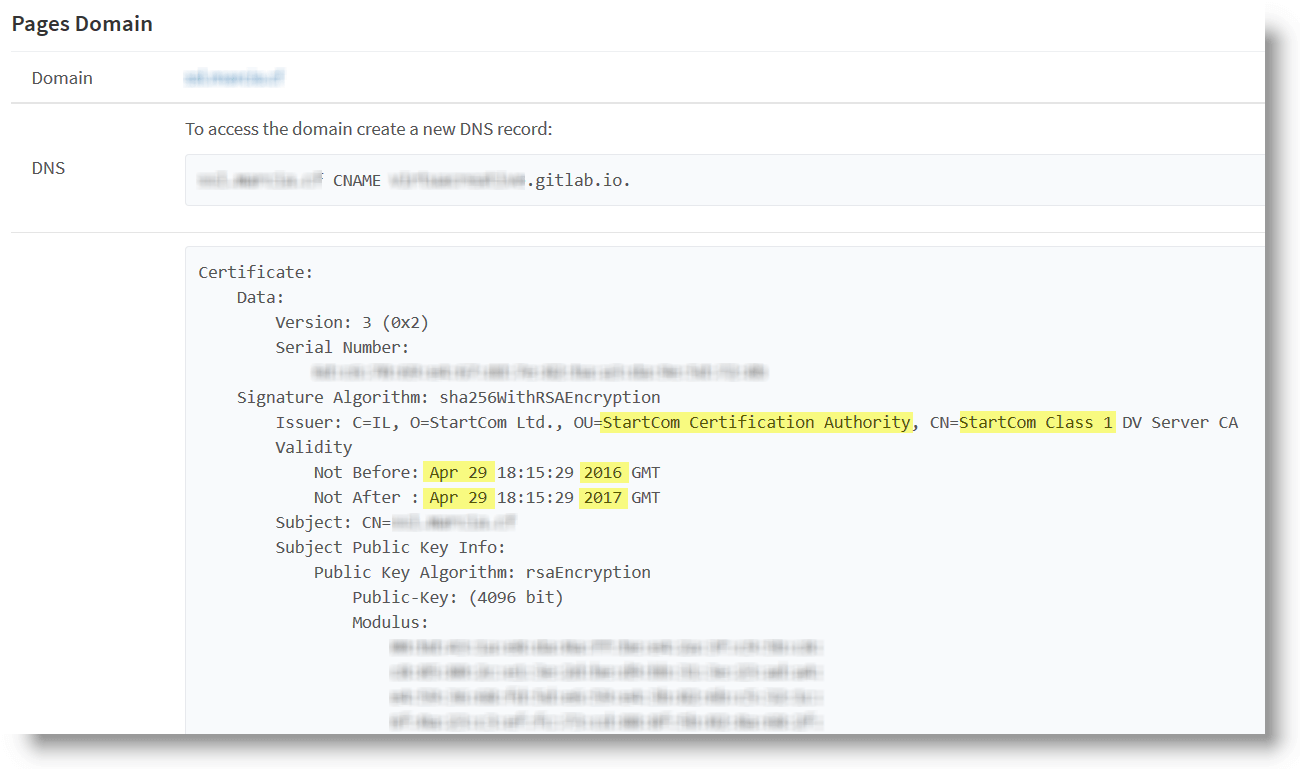Select the Domain row label

(x=62, y=77)
